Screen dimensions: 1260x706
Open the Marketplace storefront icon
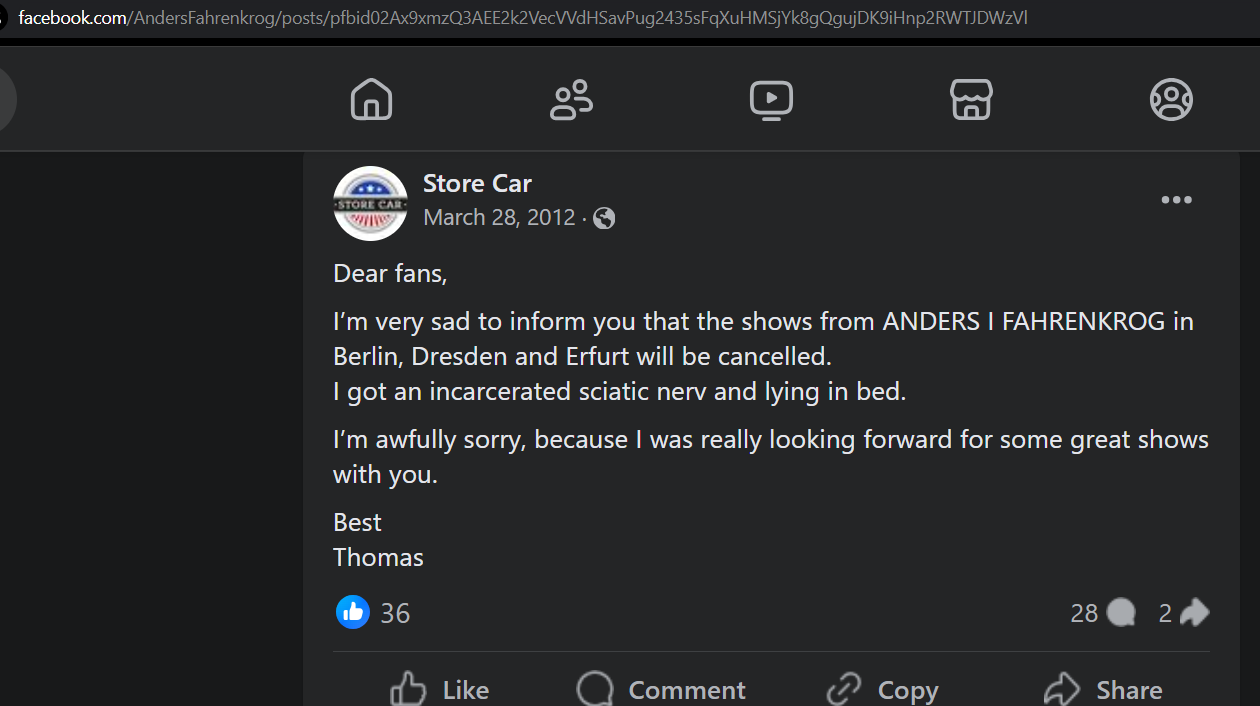coord(971,99)
